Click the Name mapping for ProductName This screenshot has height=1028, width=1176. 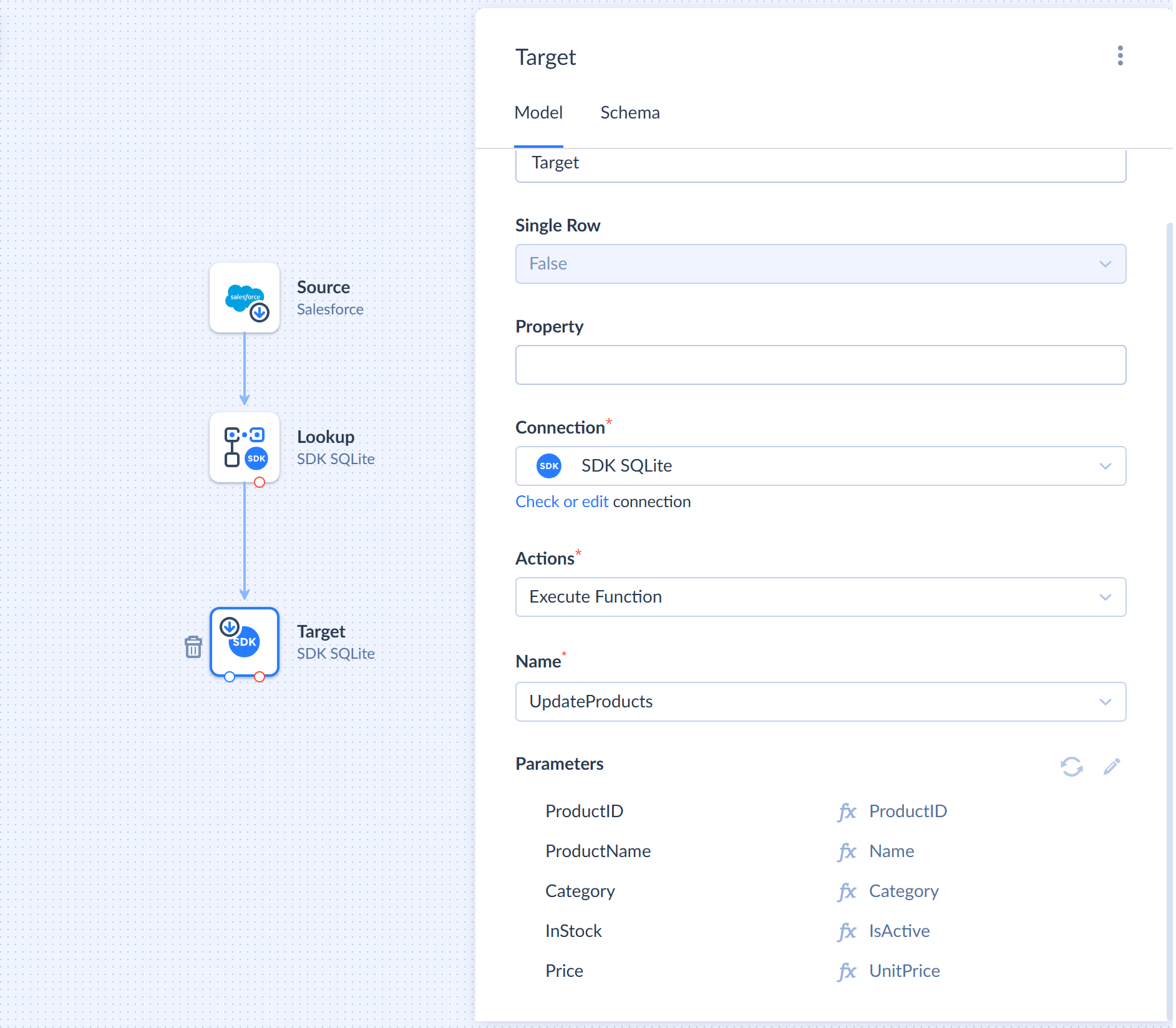pos(892,851)
